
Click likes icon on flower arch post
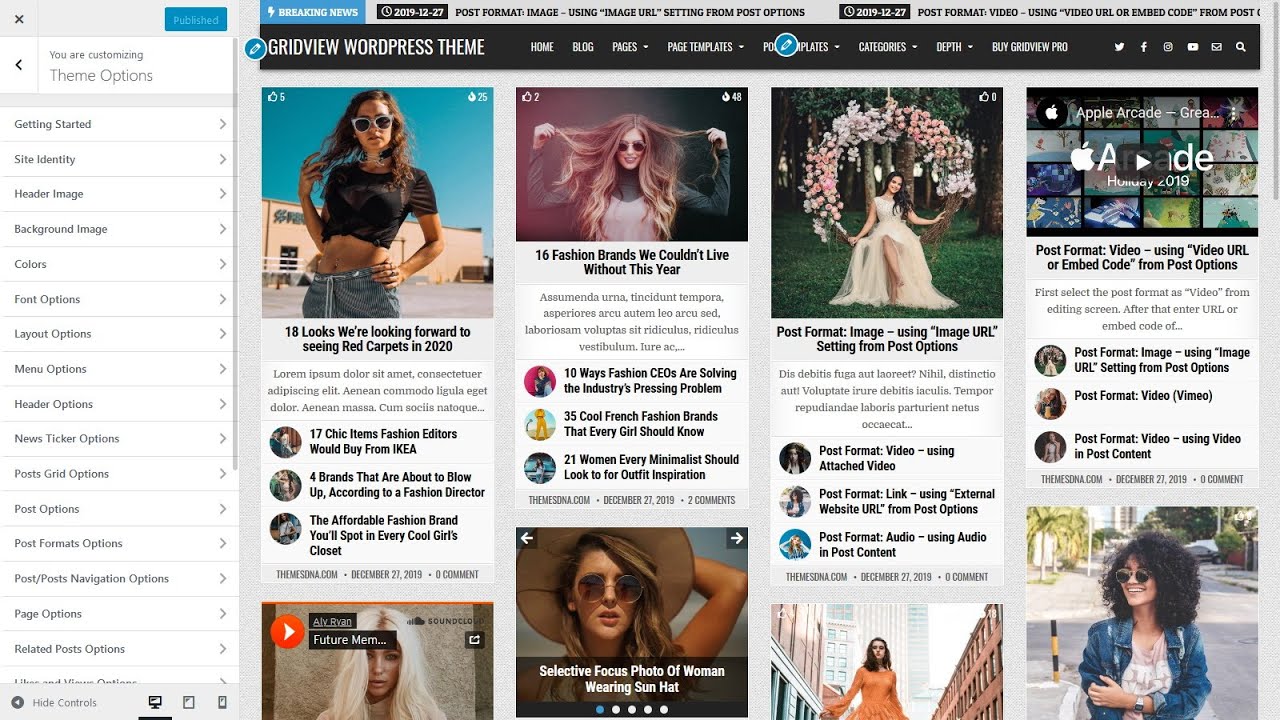click(983, 97)
